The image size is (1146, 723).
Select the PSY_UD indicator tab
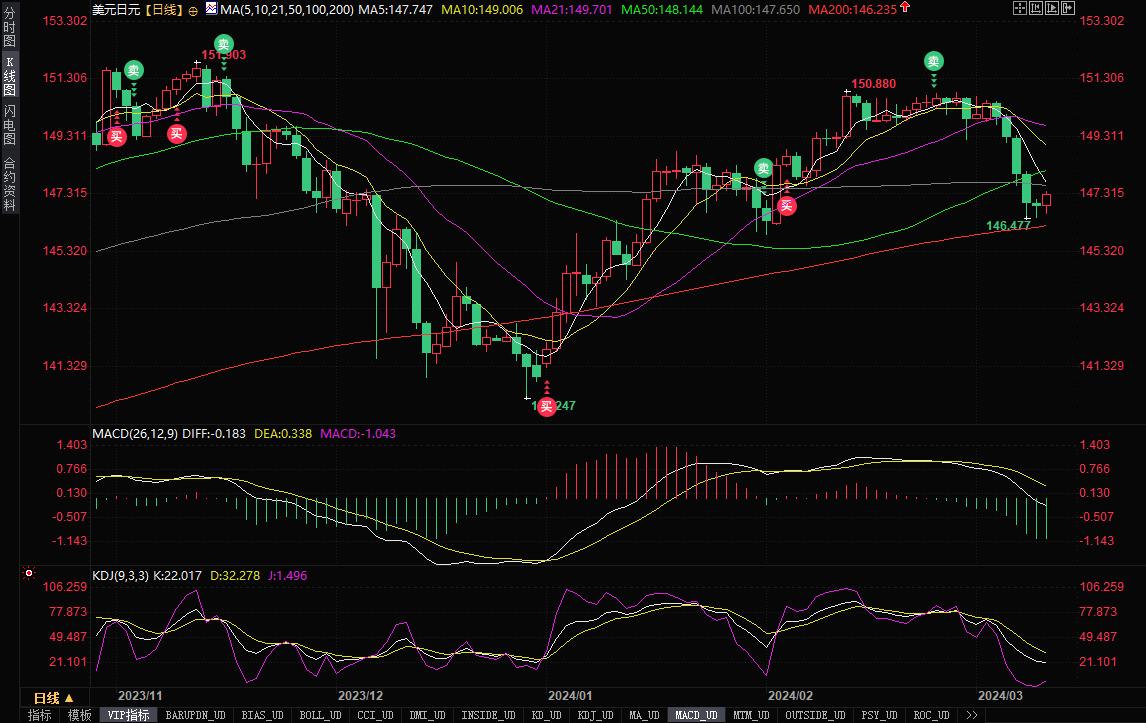tap(879, 715)
